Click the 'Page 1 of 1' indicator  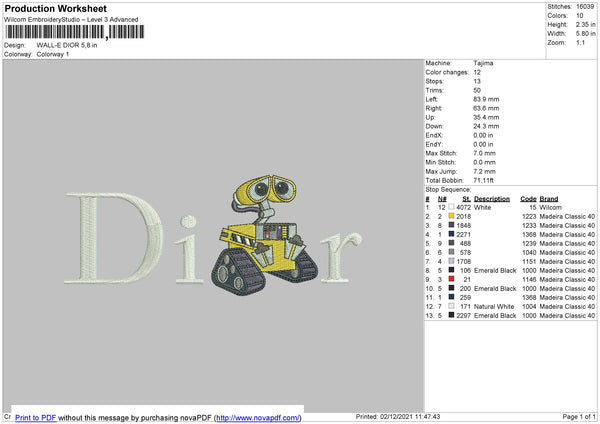579,416
